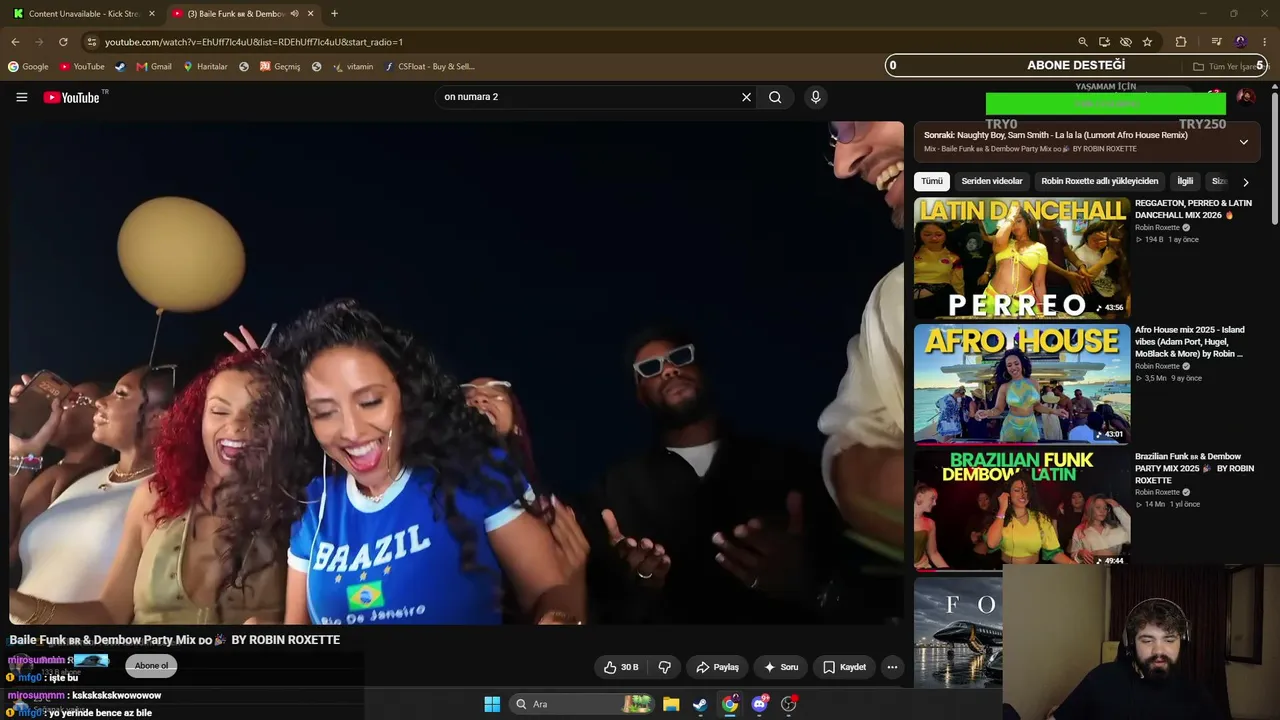
Task: Select the İlgili filter chip
Action: coord(1185,181)
